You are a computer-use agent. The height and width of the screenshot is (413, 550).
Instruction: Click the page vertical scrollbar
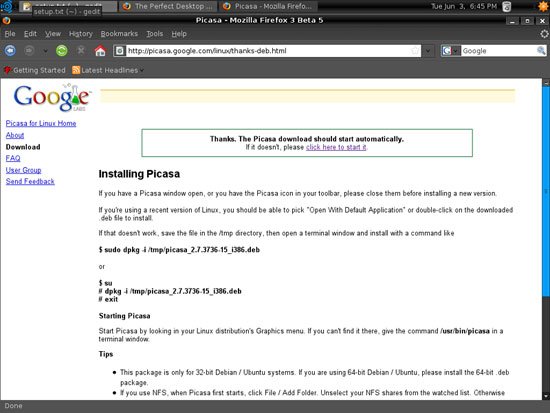pyautogui.click(x=546, y=239)
